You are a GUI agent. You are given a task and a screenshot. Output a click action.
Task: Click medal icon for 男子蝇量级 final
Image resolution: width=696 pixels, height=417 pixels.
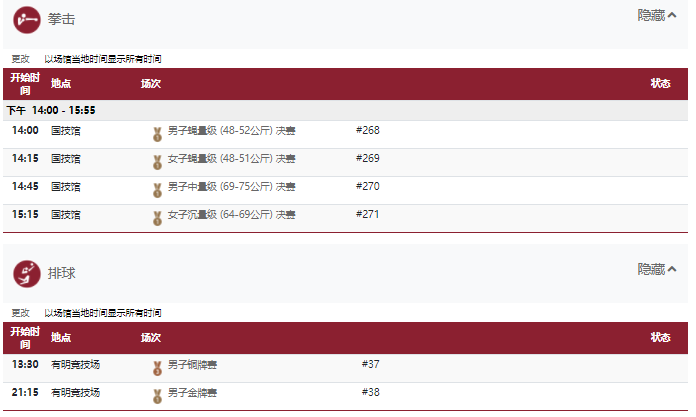pyautogui.click(x=157, y=134)
